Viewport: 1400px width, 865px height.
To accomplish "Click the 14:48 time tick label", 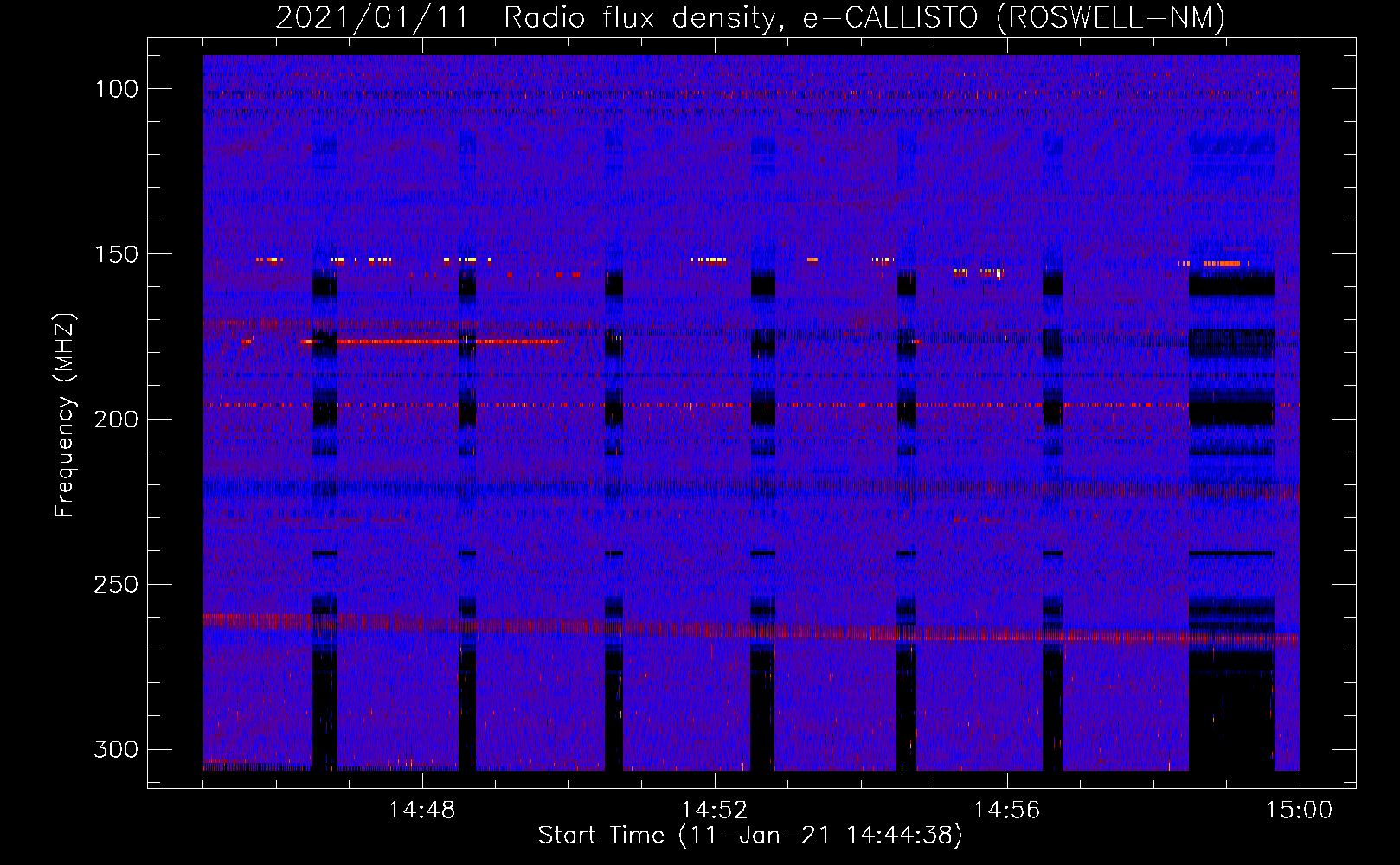I will [x=421, y=811].
